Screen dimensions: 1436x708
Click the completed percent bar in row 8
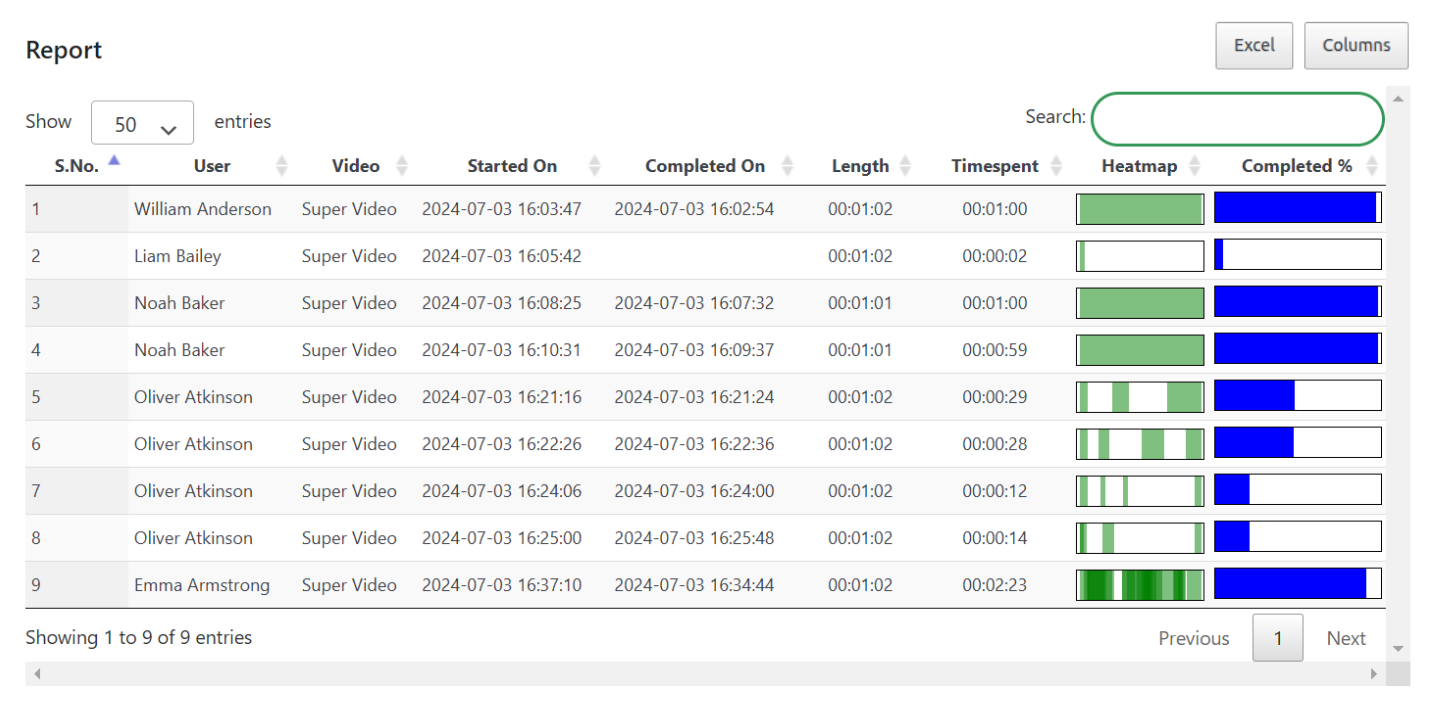click(x=1297, y=537)
